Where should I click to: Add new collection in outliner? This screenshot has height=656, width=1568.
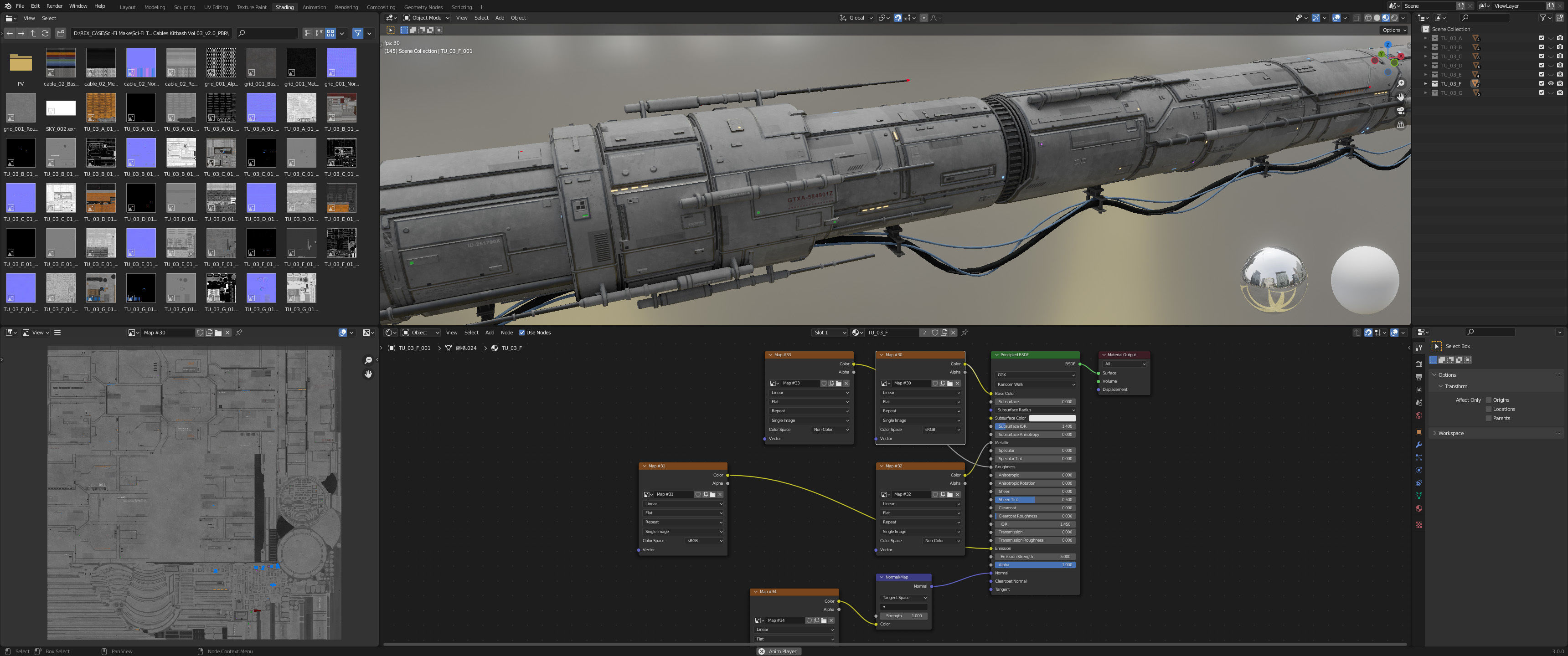tap(1561, 18)
